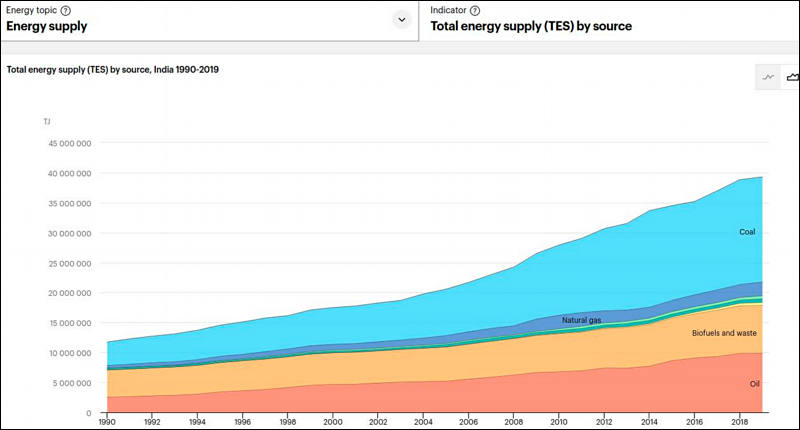Click the 2000 year tick label
Image resolution: width=800 pixels, height=430 pixels.
tap(333, 422)
